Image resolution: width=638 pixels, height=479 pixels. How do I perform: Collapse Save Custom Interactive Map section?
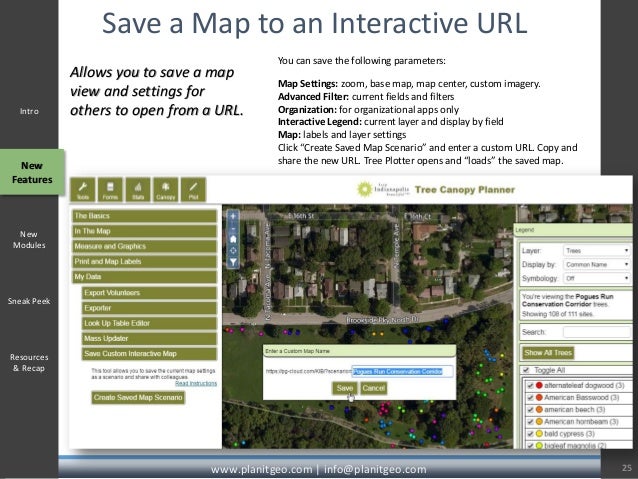pos(149,354)
